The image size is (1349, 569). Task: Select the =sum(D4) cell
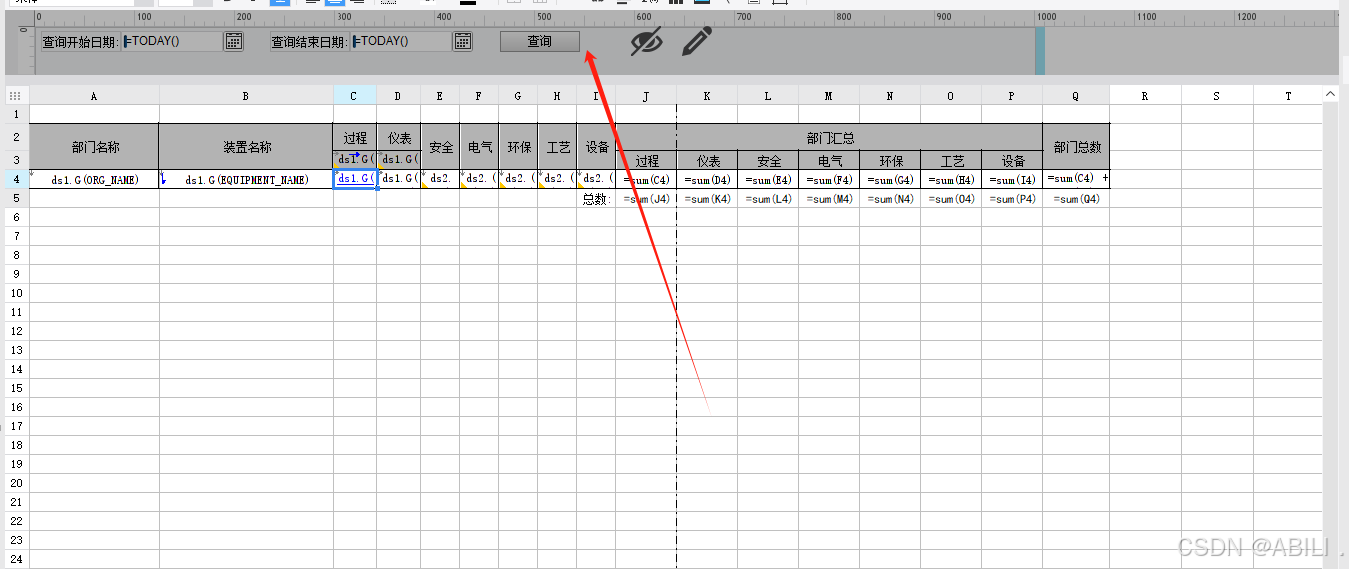click(x=707, y=180)
